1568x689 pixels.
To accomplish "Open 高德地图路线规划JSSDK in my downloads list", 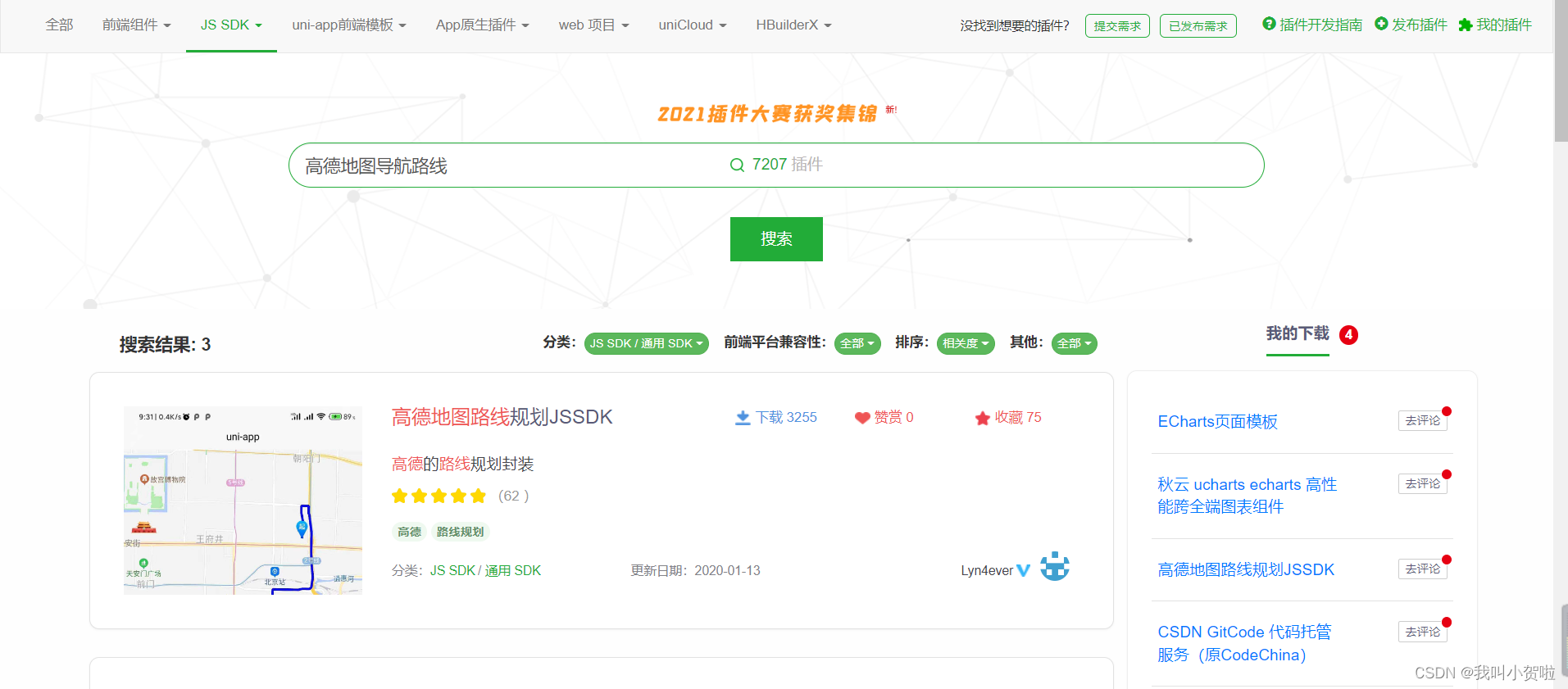I will pyautogui.click(x=1246, y=569).
